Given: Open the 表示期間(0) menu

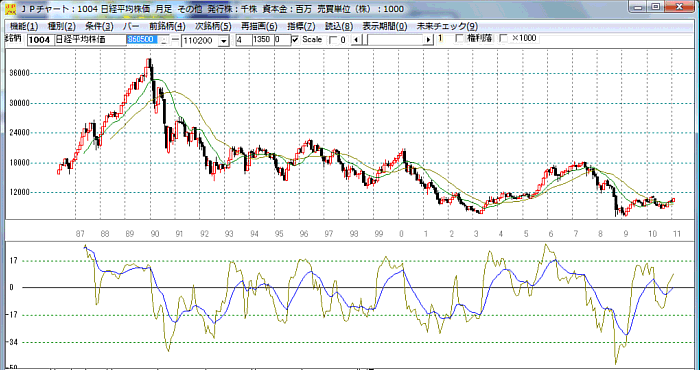Looking at the screenshot, I should [x=385, y=26].
